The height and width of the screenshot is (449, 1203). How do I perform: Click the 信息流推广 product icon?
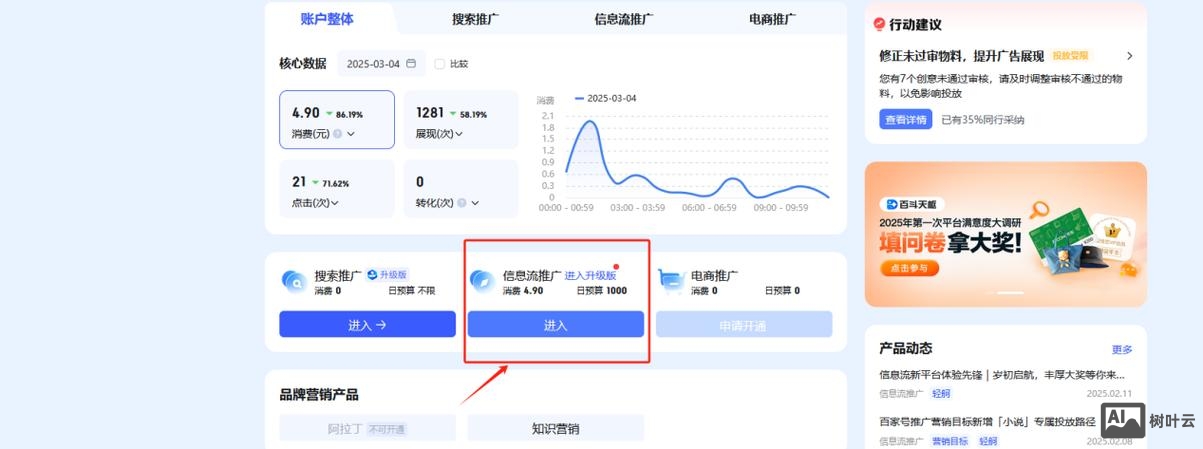coord(482,281)
